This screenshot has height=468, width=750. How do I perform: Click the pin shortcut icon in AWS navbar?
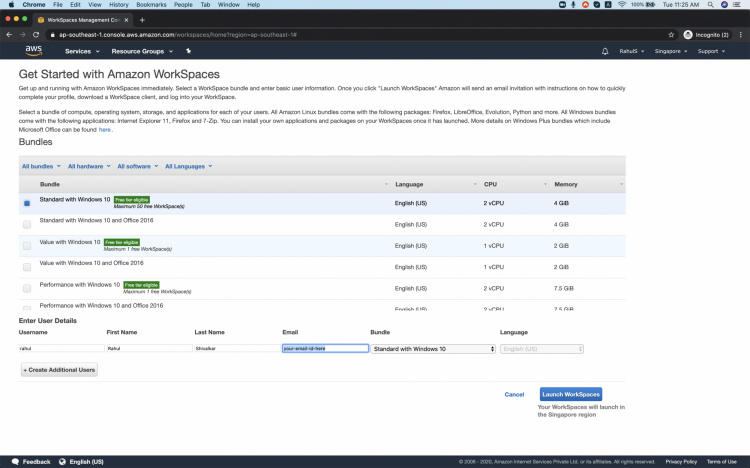(x=188, y=51)
